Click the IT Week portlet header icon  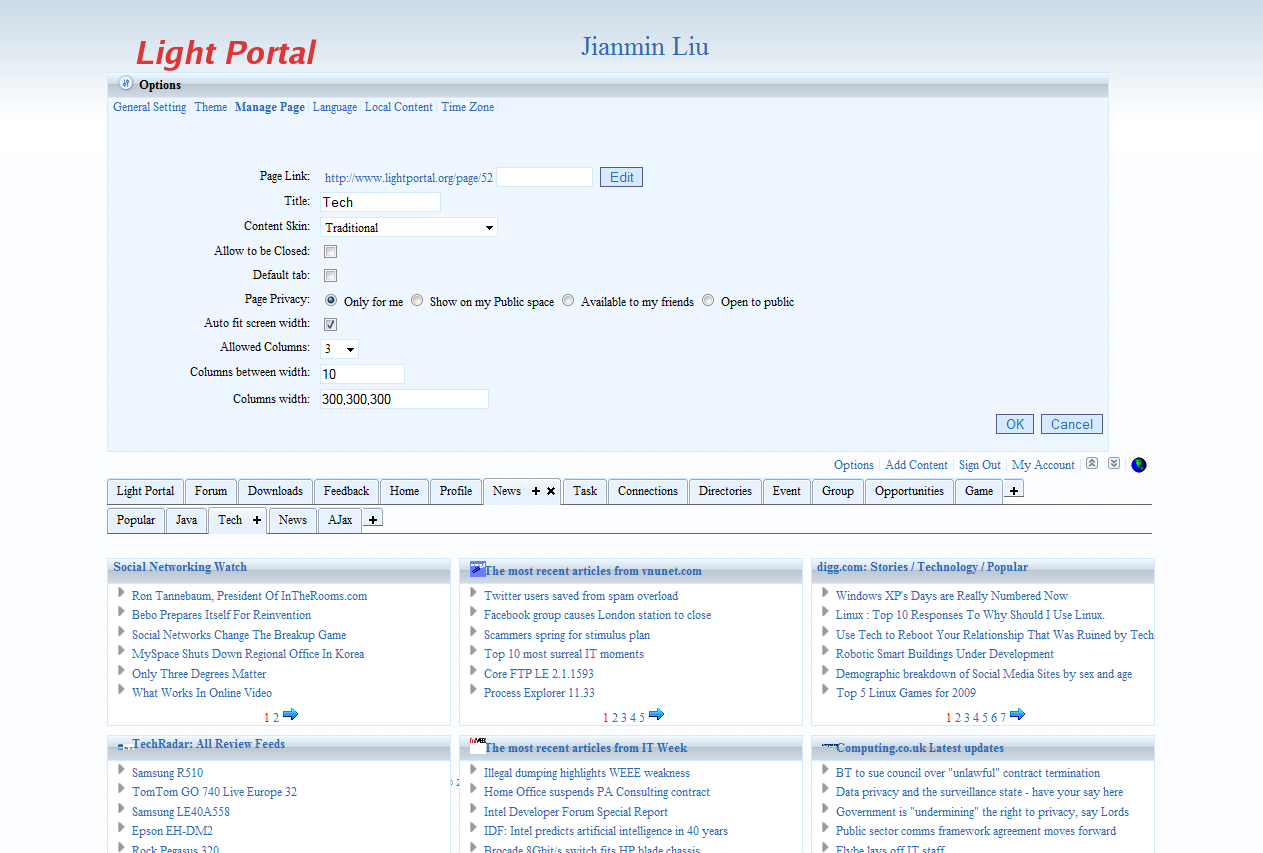477,745
